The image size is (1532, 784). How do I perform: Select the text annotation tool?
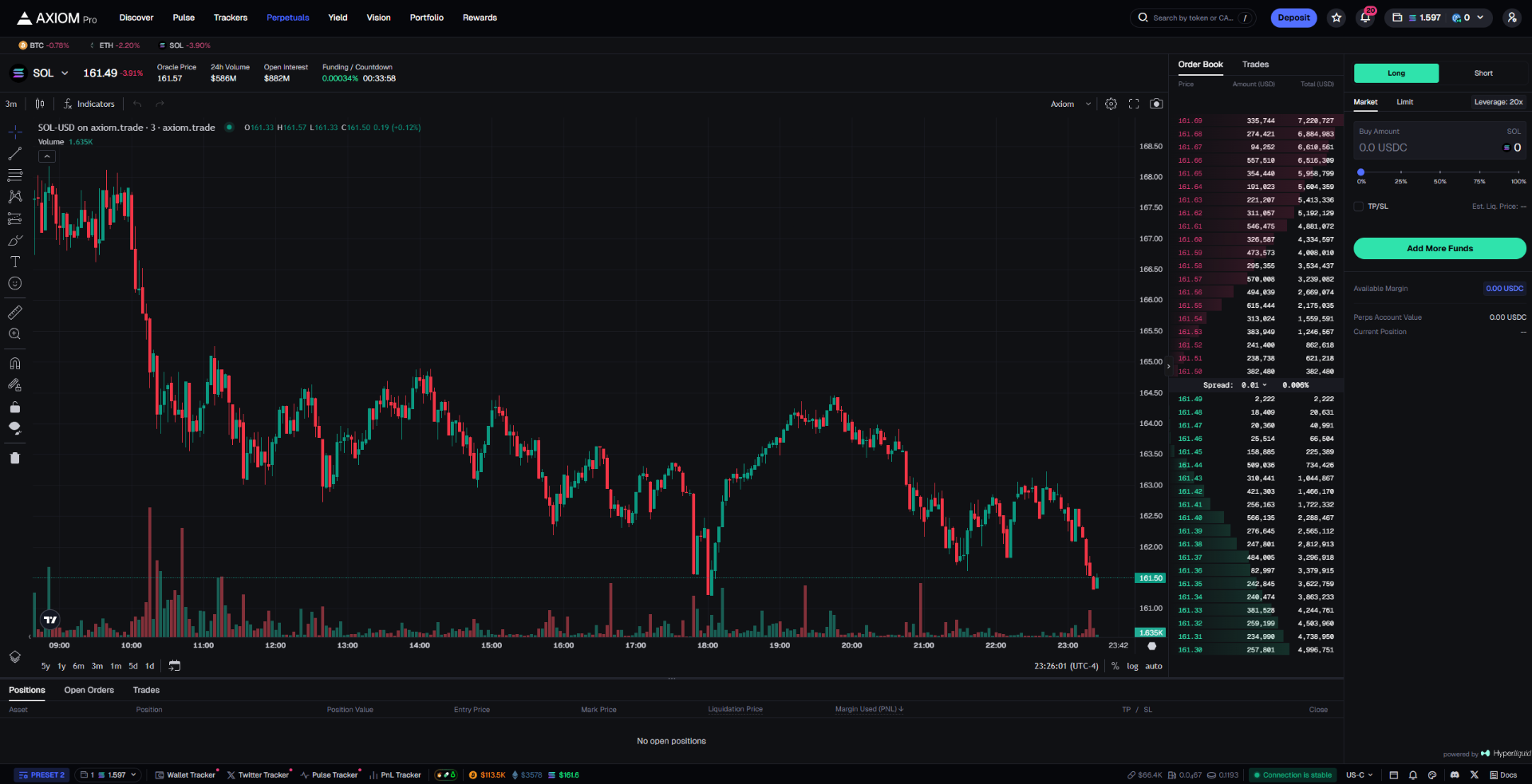pyautogui.click(x=14, y=262)
